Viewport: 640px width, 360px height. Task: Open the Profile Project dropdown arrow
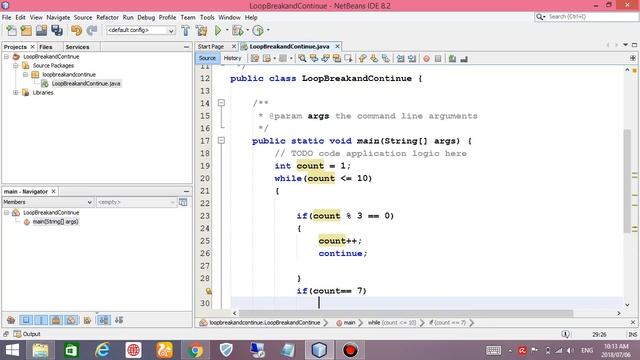tap(268, 30)
